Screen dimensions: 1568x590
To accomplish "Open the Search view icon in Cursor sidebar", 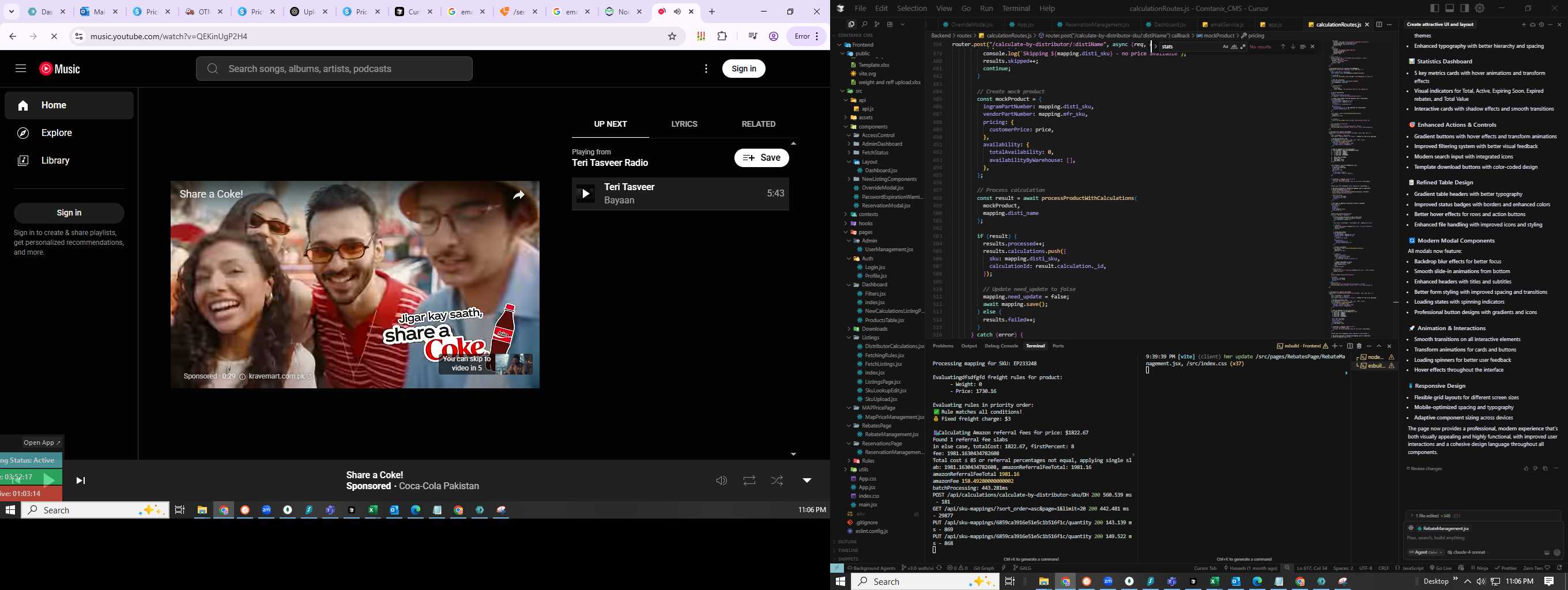I will coord(864,24).
